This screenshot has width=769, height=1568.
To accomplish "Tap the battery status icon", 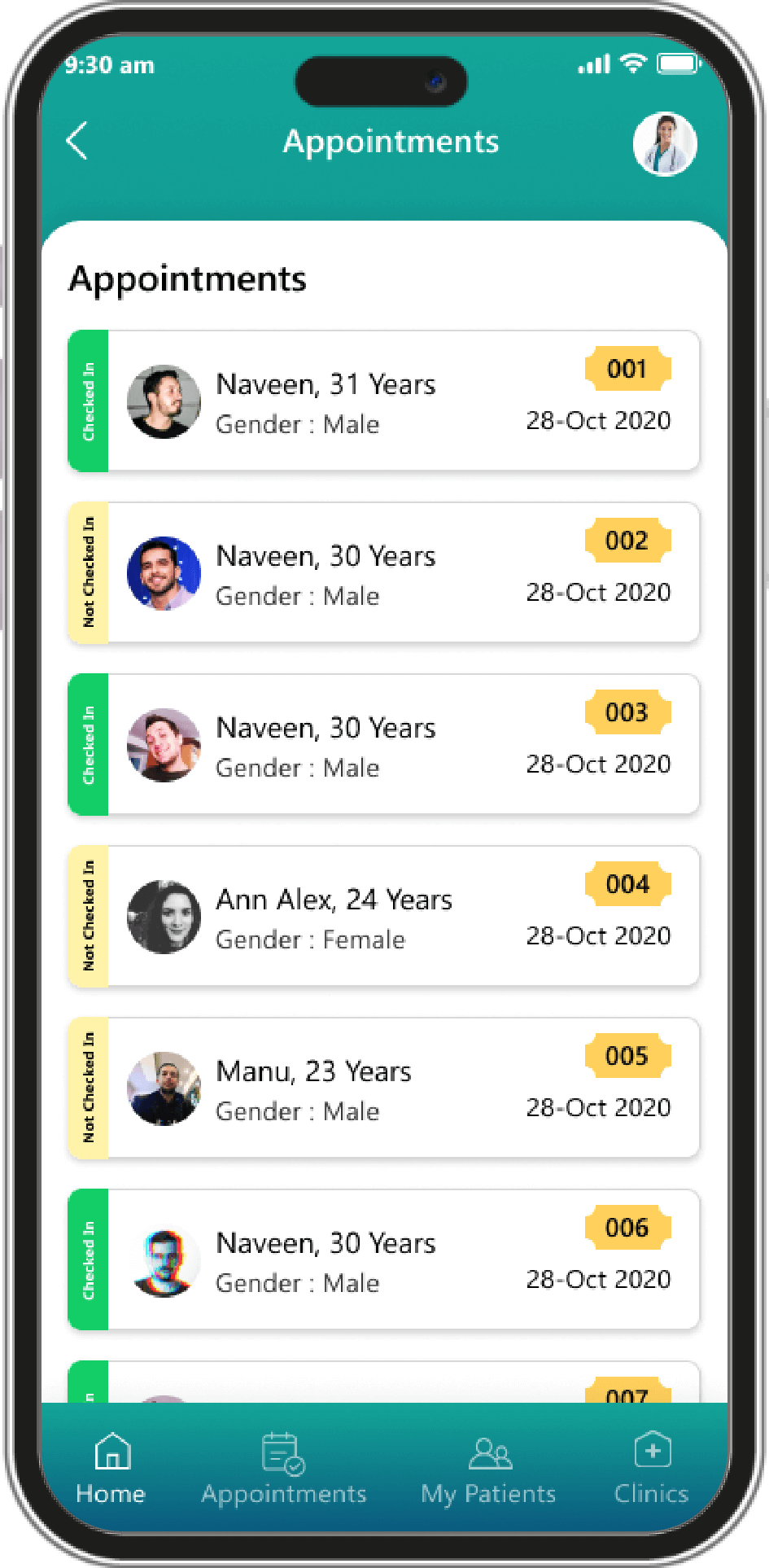I will coord(678,64).
